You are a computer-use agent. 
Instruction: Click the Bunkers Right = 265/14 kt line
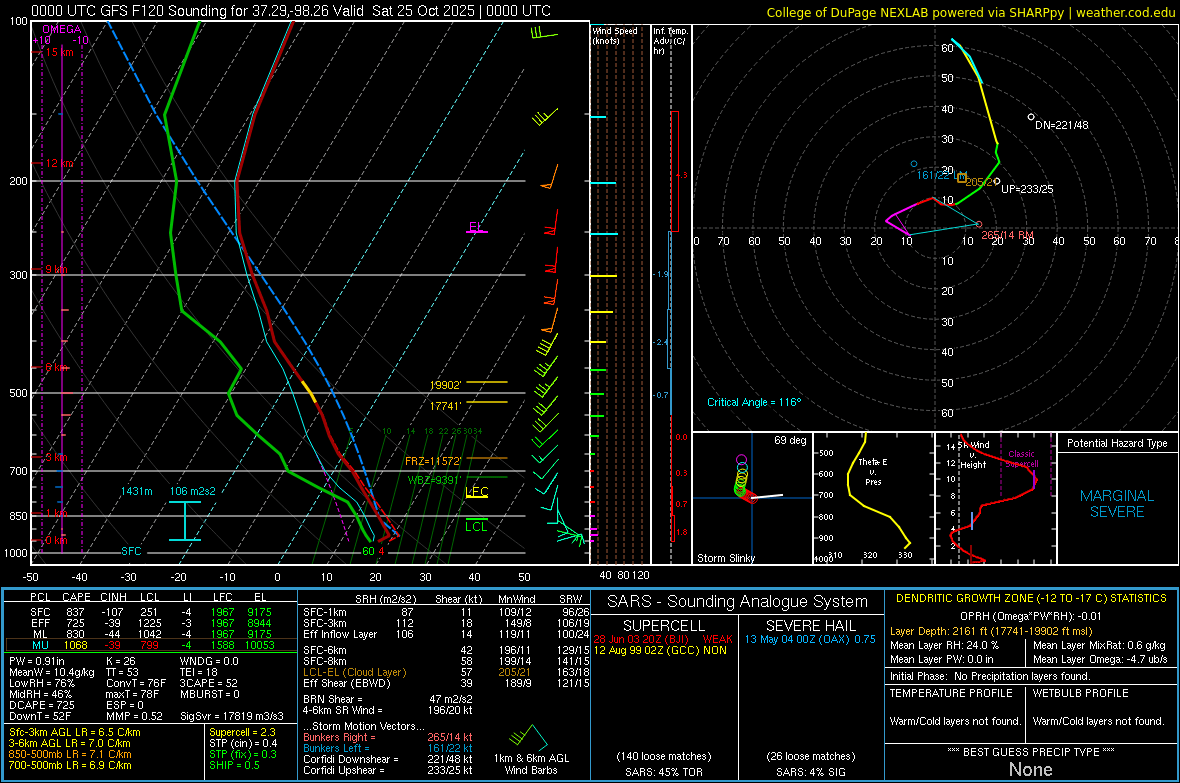click(x=388, y=737)
